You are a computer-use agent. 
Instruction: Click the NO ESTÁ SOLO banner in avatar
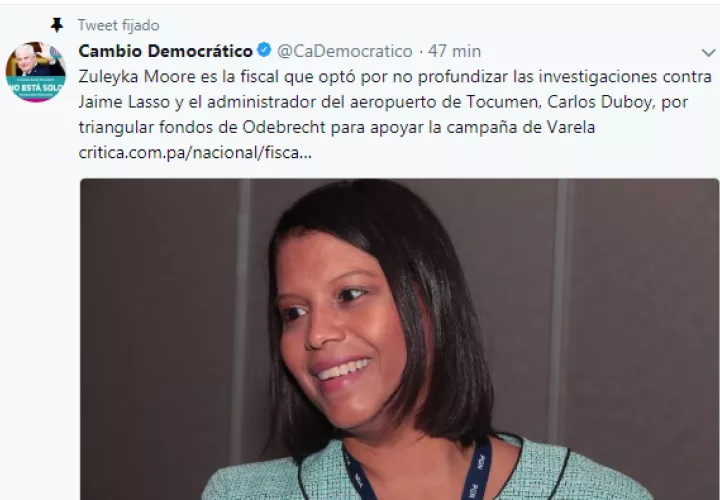pos(35,87)
